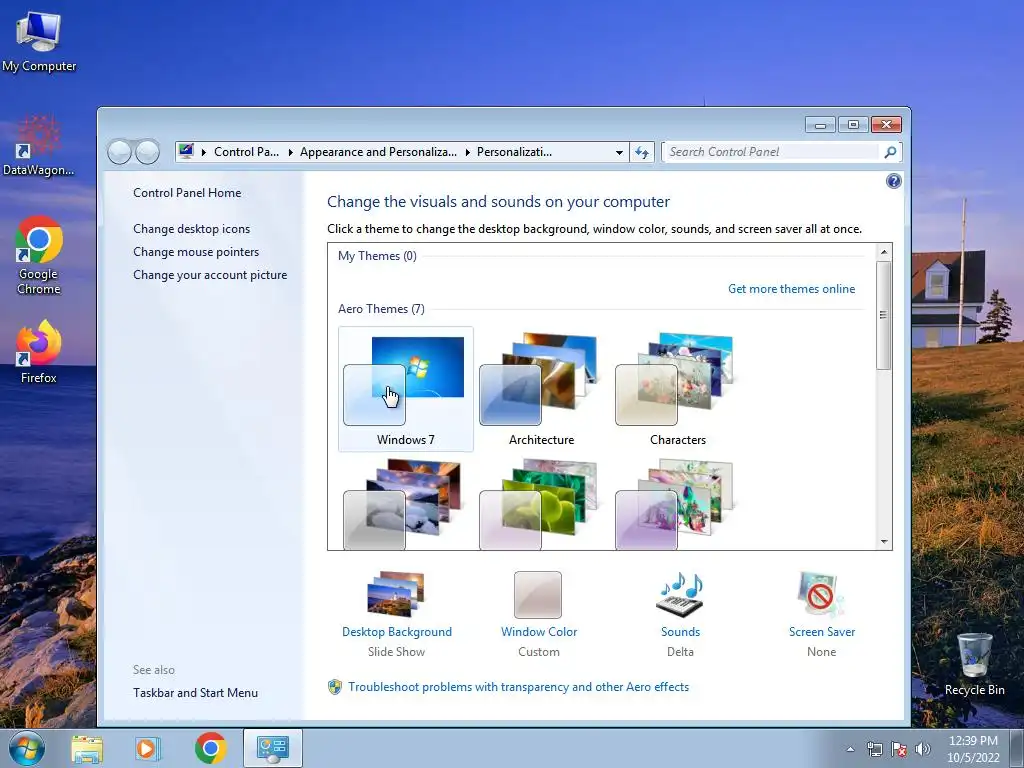Open the Screen Saver icon
This screenshot has height=768, width=1024.
point(821,594)
